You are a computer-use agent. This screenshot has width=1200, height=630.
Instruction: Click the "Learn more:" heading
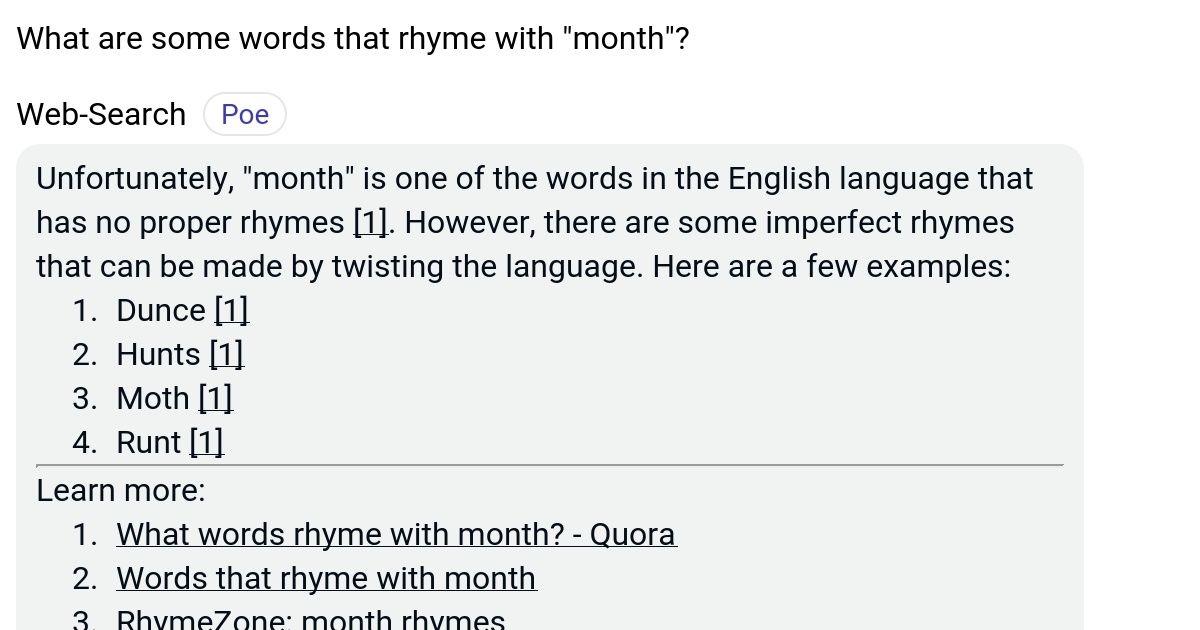(120, 490)
